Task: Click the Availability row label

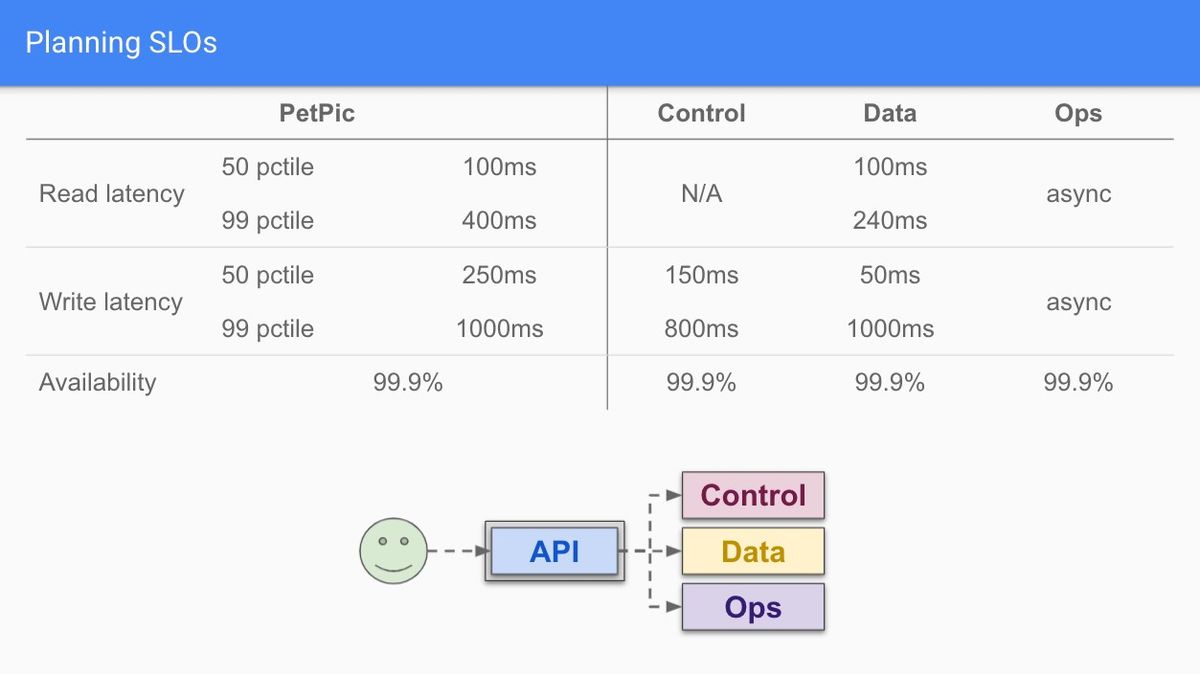Action: click(x=98, y=382)
